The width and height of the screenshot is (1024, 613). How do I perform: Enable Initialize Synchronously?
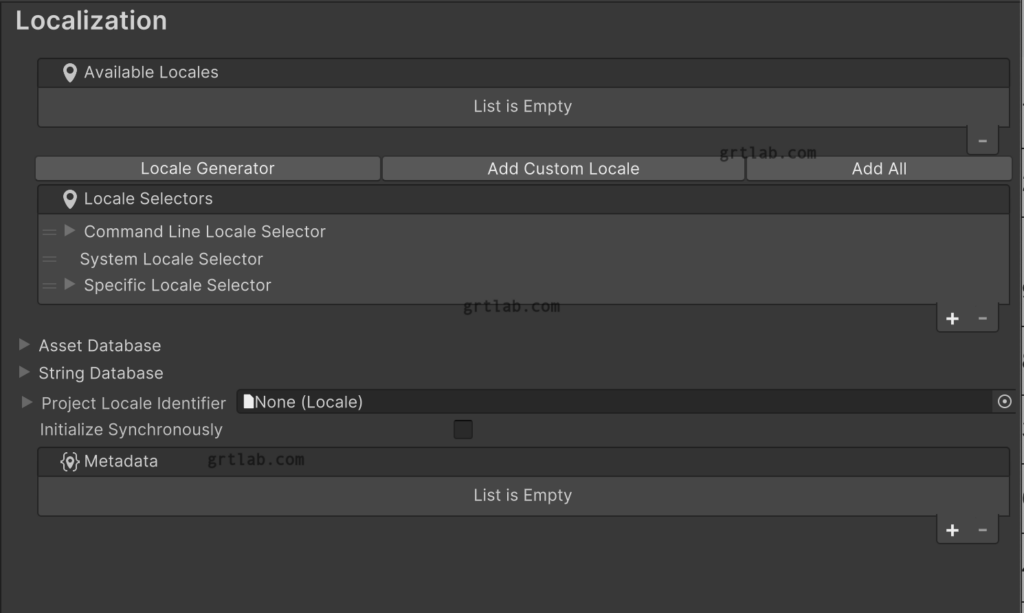point(462,429)
